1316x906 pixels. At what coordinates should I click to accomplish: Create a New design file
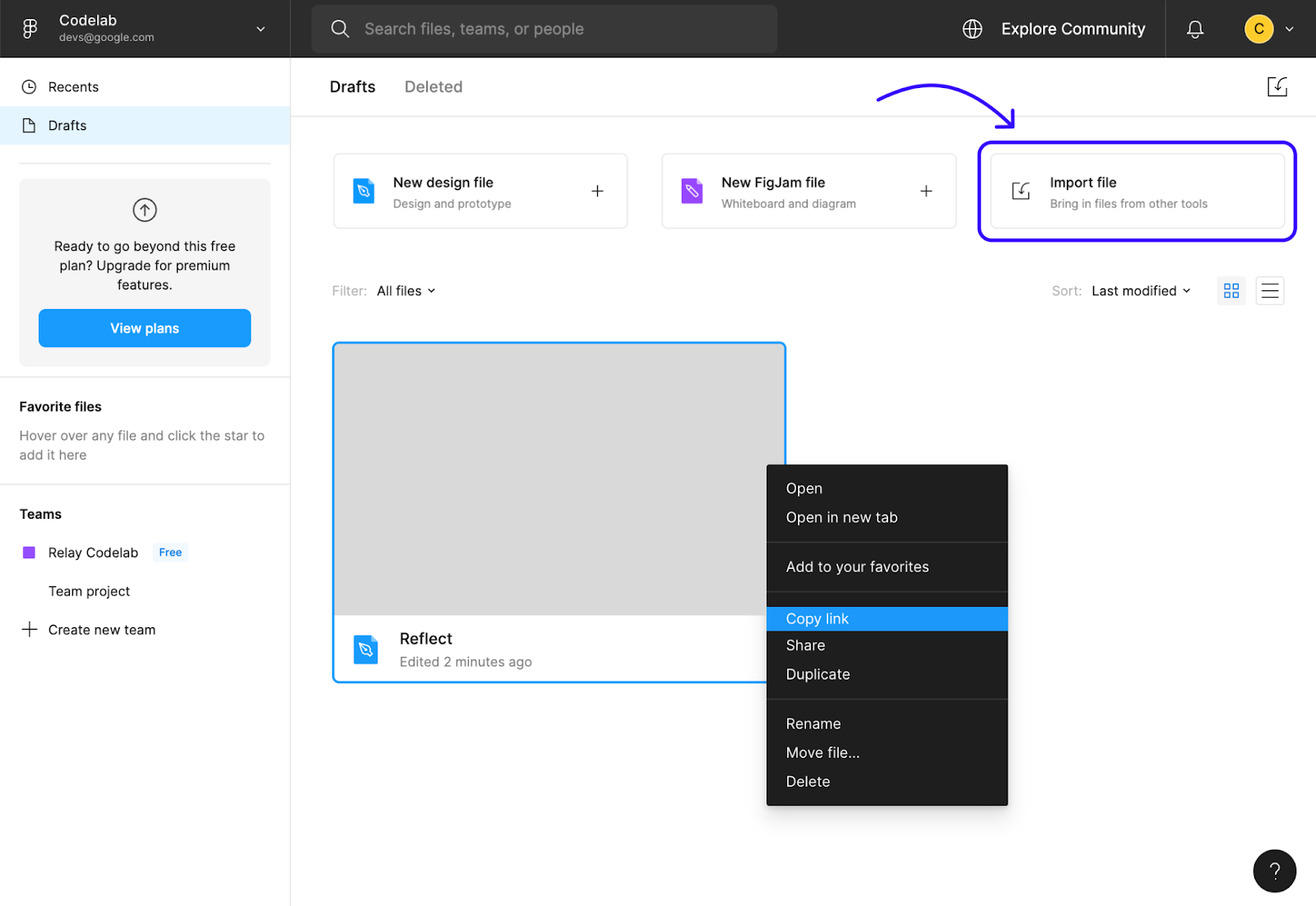pos(480,191)
